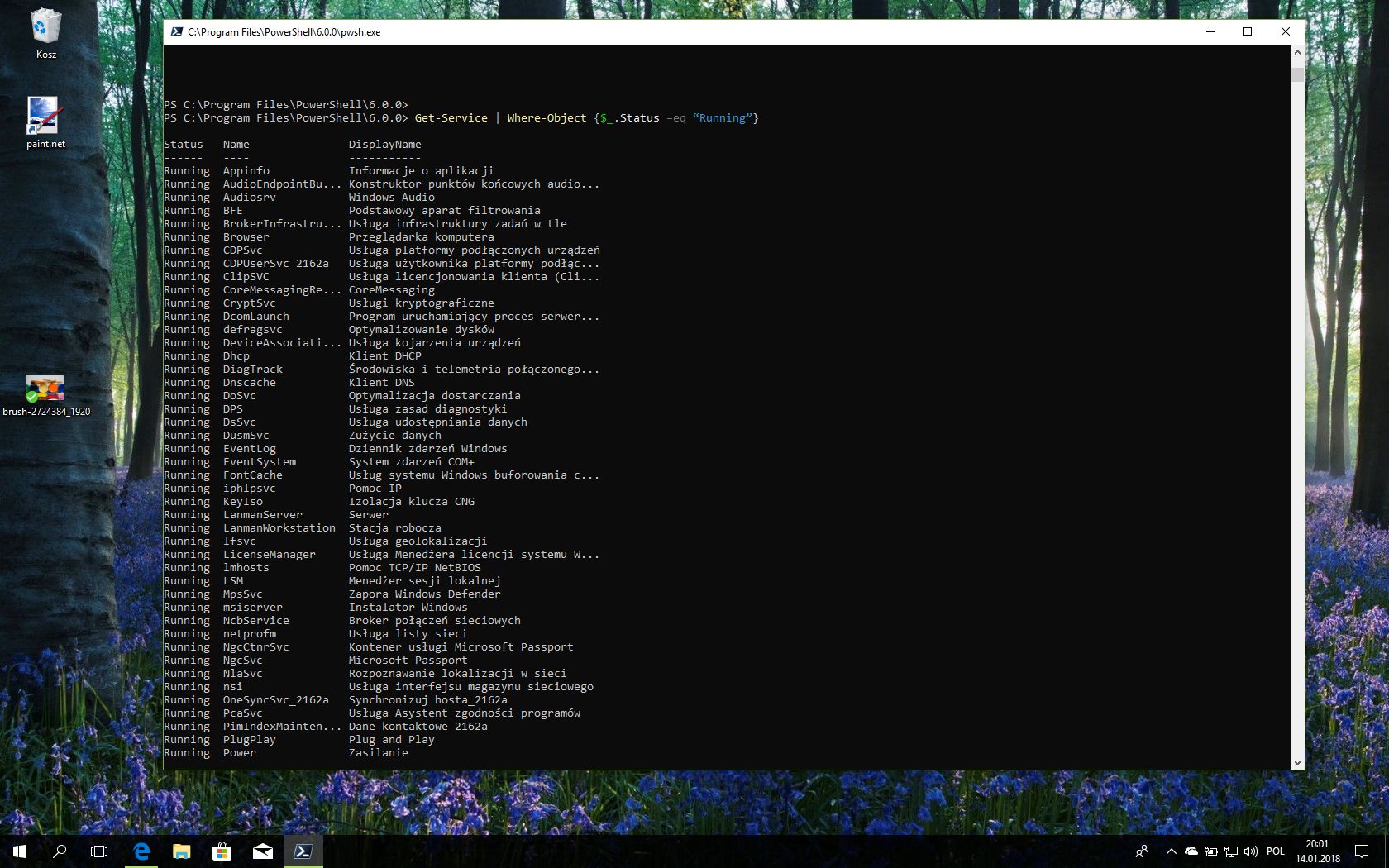The image size is (1389, 868).
Task: Open network settings tray icon
Action: (x=1231, y=851)
